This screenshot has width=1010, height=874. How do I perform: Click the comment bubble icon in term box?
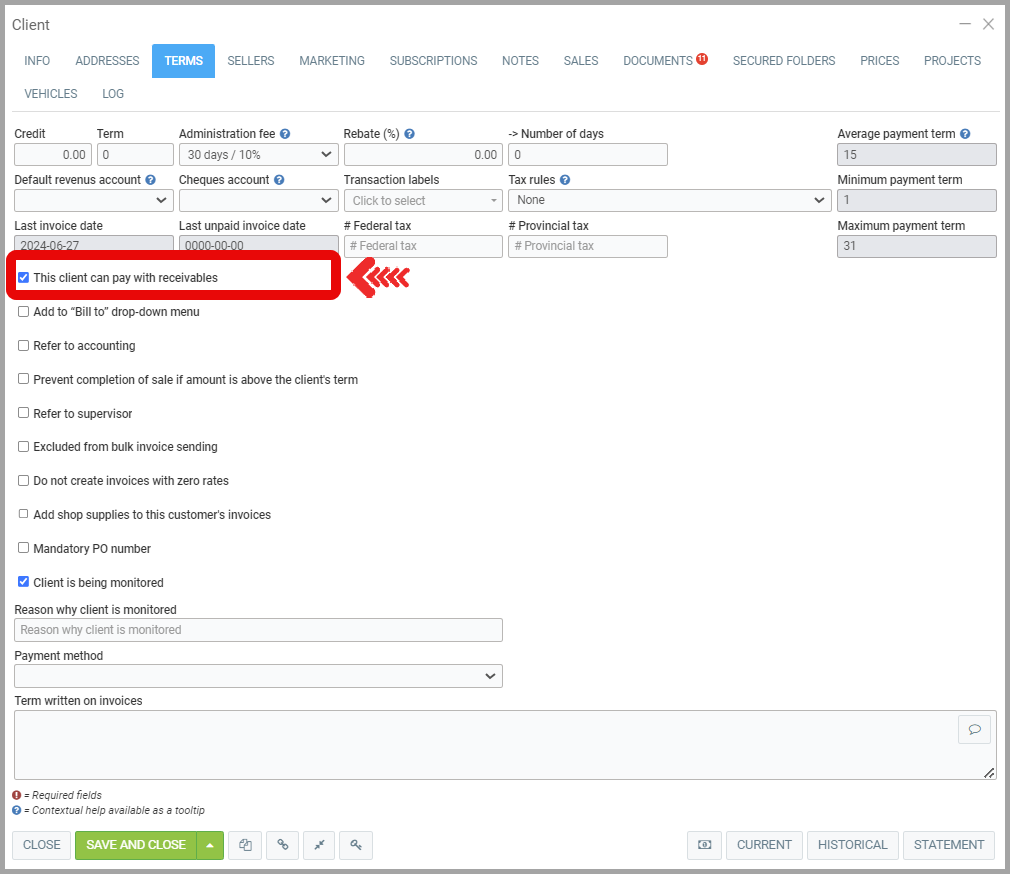[974, 729]
